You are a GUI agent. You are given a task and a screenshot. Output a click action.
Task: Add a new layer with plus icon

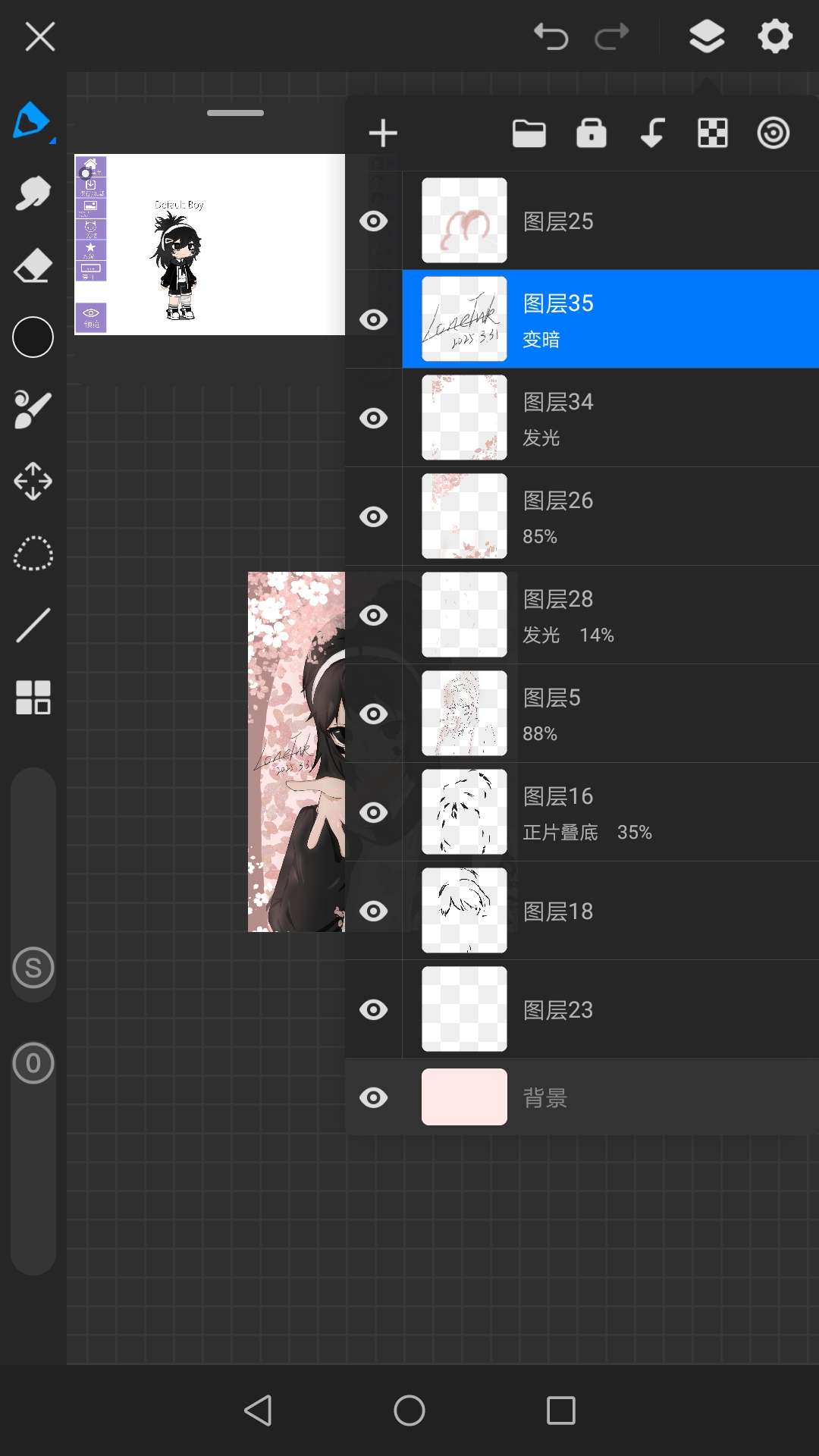click(383, 133)
